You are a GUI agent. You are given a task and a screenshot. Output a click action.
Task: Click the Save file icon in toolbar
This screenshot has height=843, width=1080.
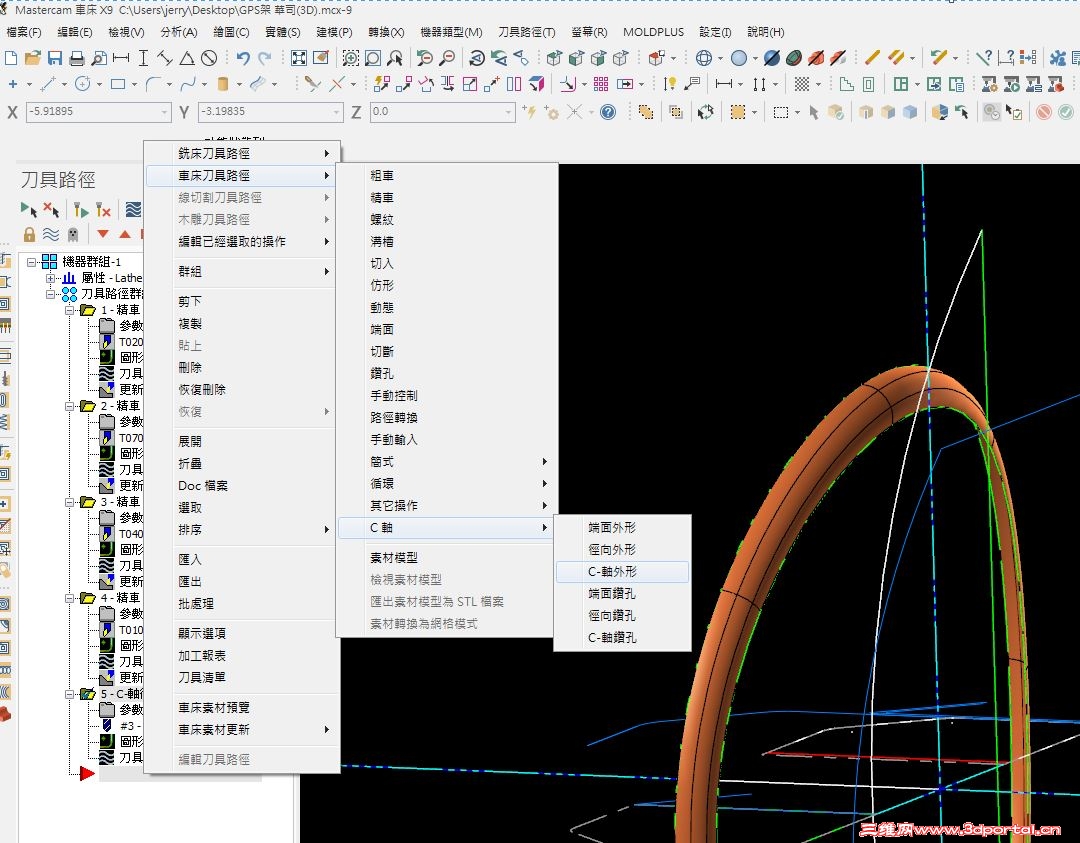point(55,58)
